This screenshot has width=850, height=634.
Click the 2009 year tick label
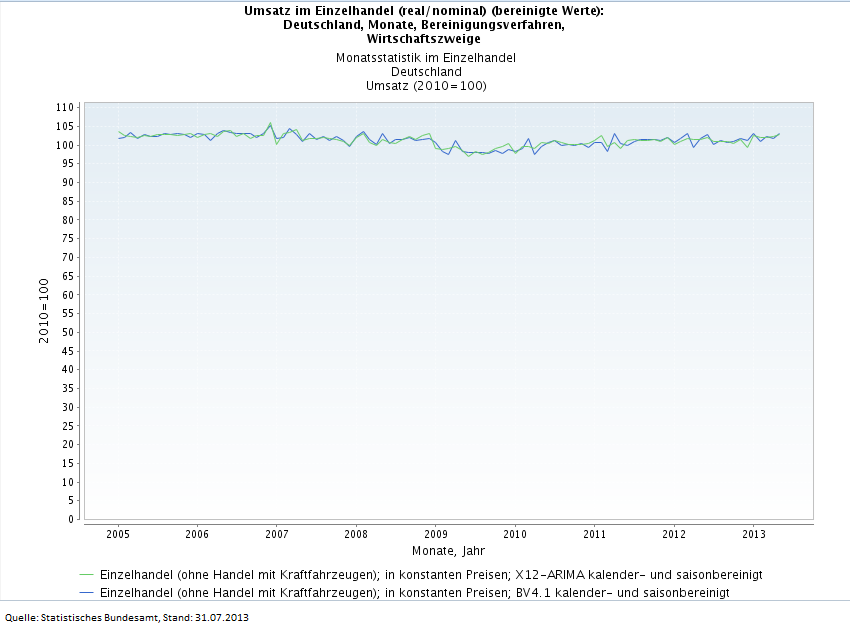pos(436,535)
